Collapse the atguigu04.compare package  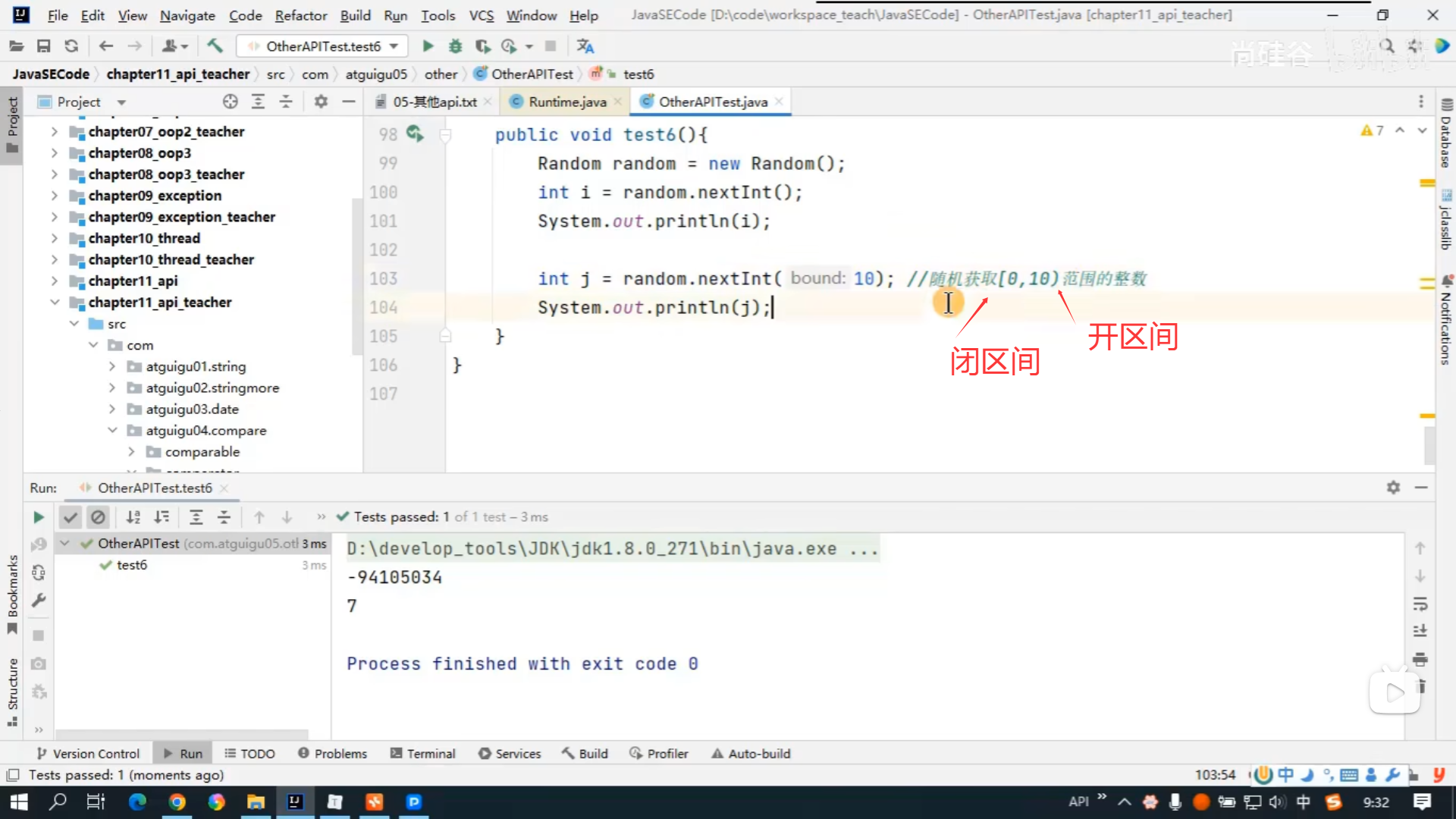(112, 430)
